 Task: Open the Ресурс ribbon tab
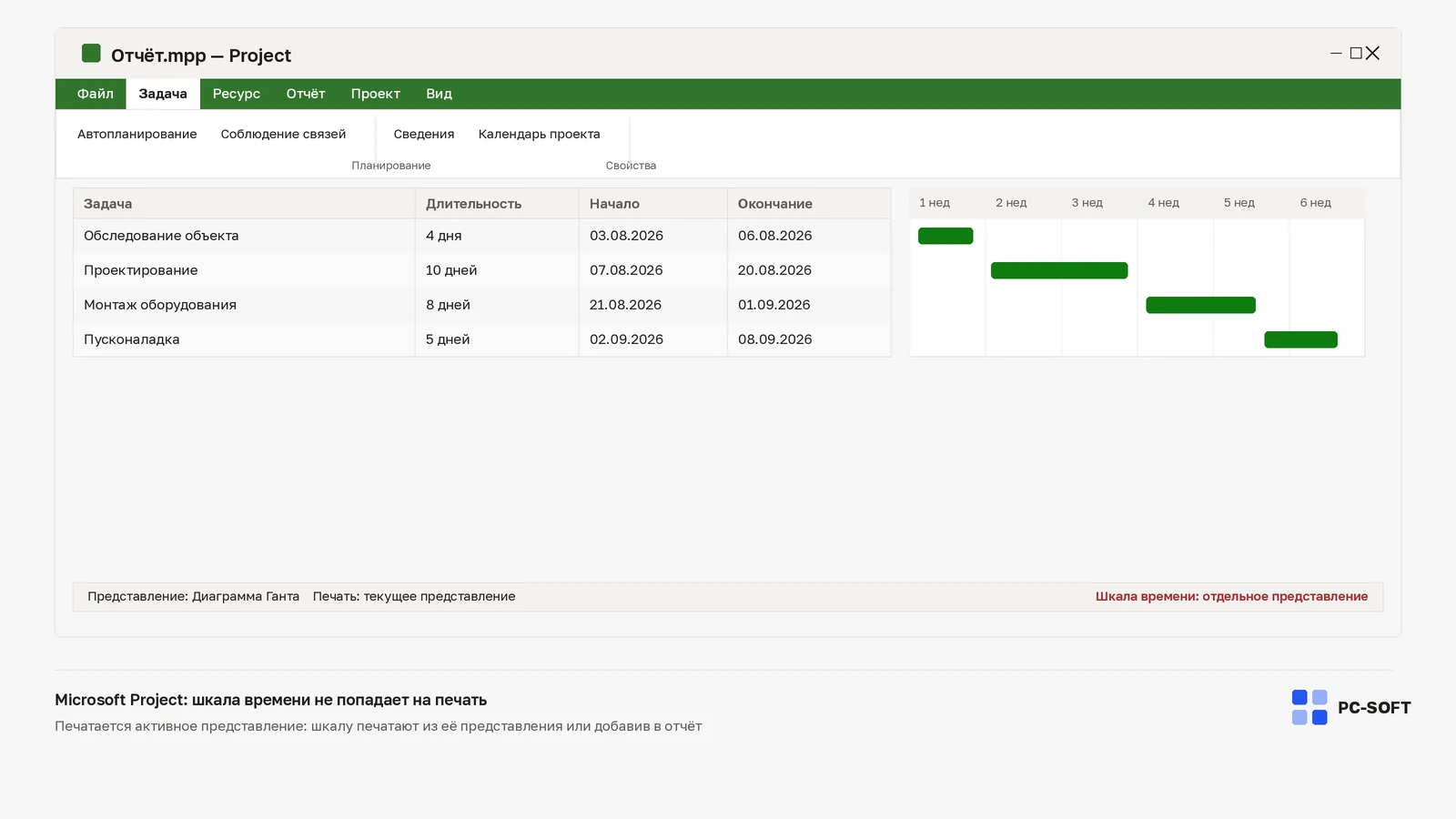point(237,94)
